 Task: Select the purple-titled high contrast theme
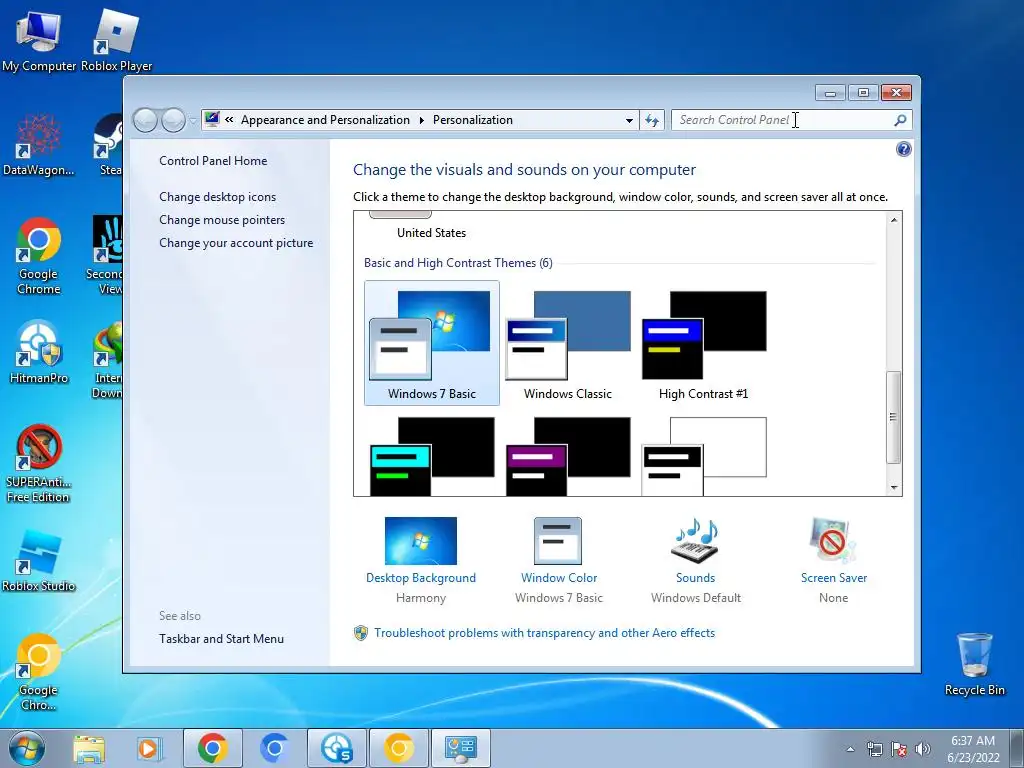pyautogui.click(x=568, y=456)
